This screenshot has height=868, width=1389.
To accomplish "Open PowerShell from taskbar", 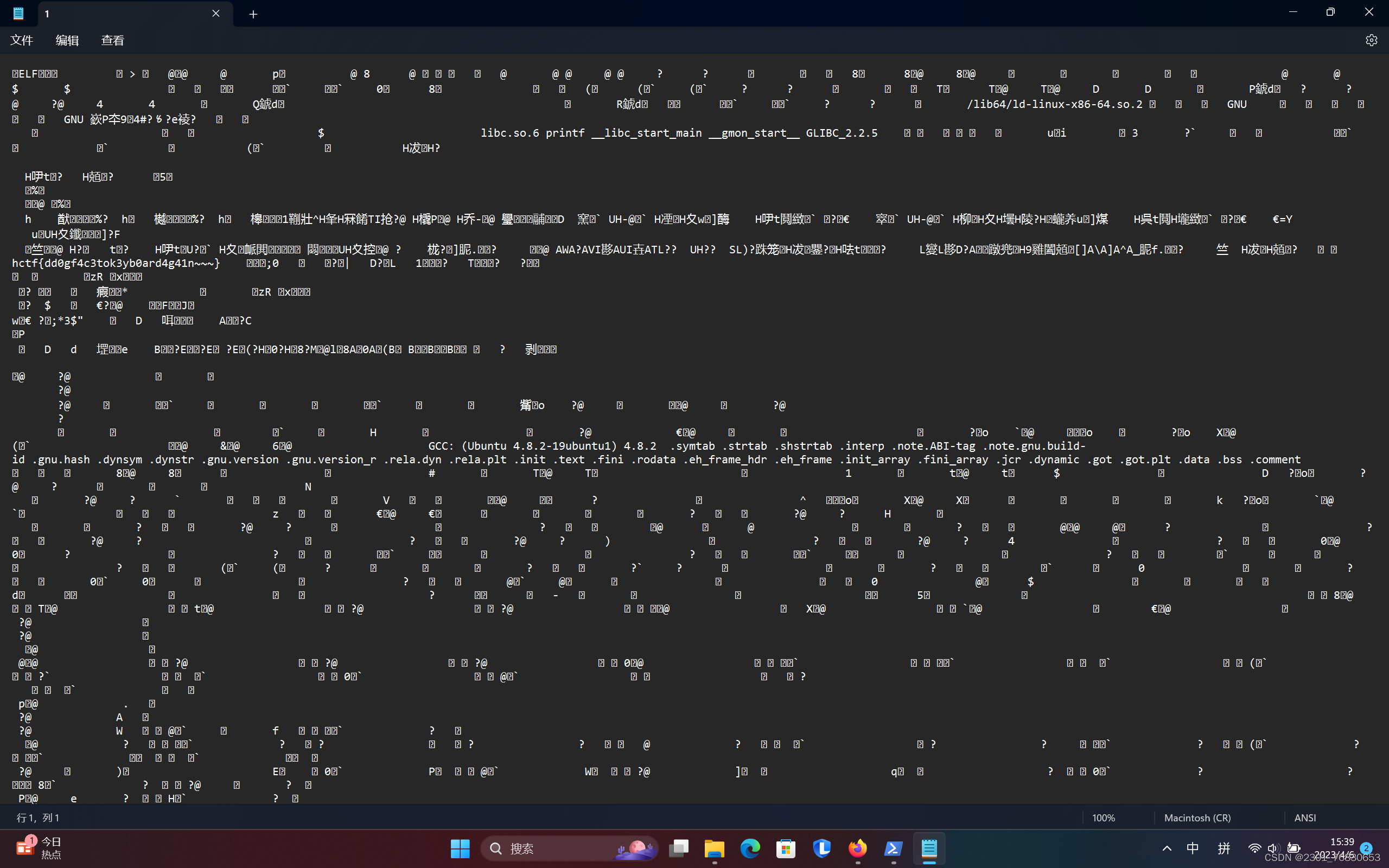I will click(893, 848).
